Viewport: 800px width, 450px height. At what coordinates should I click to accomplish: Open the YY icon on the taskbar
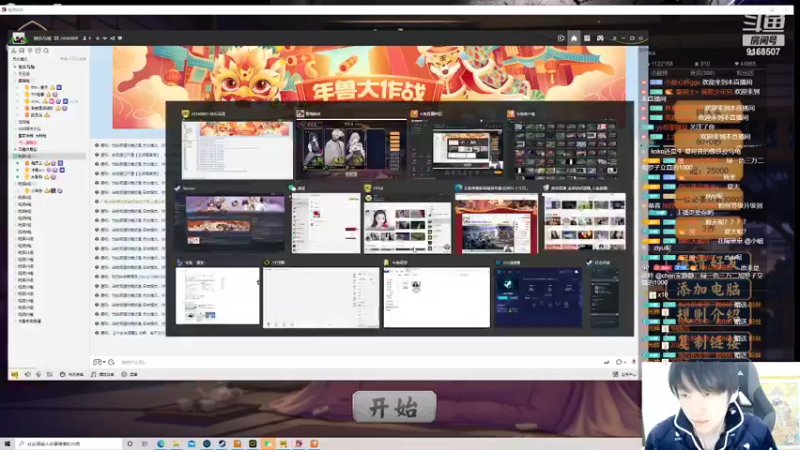[x=283, y=444]
